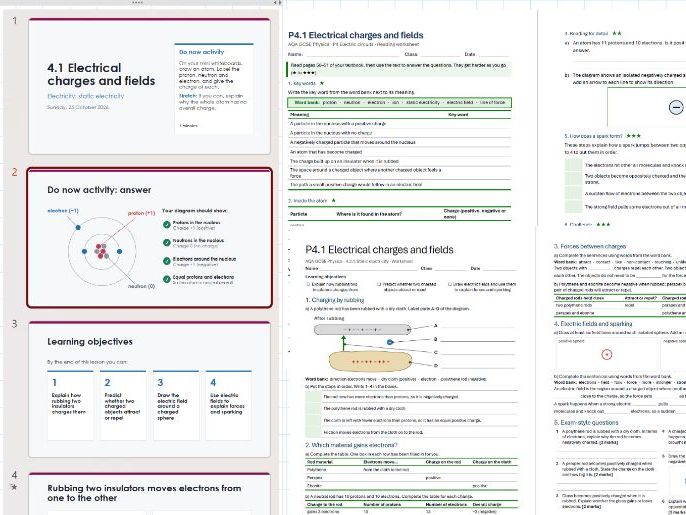The width and height of the screenshot is (686, 515).
Task: Click the 'Electricity: static electricity' subtitle on slide 1
Action: tap(86, 96)
